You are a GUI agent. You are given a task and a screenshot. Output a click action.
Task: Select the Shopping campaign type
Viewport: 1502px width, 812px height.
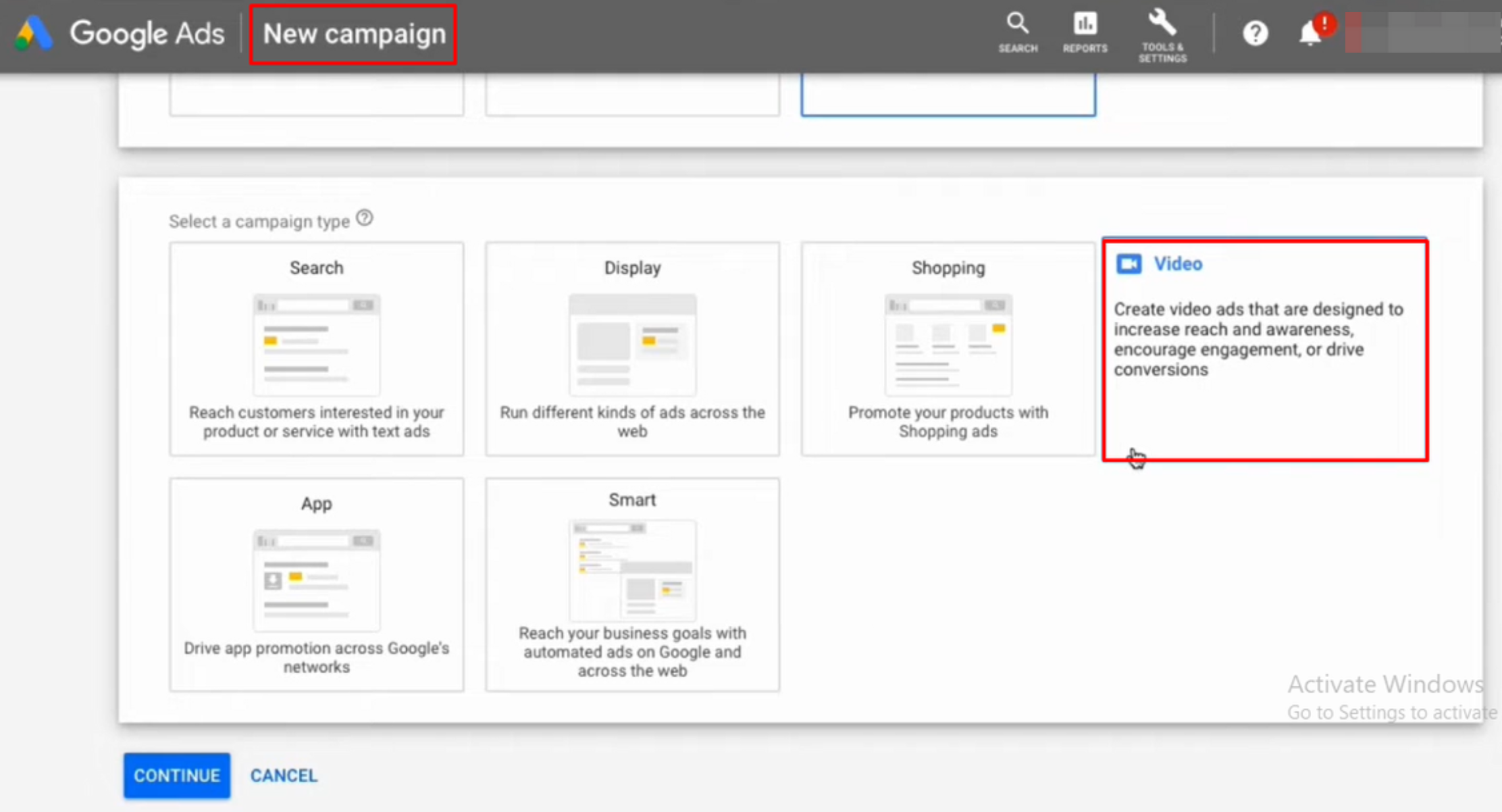(948, 349)
